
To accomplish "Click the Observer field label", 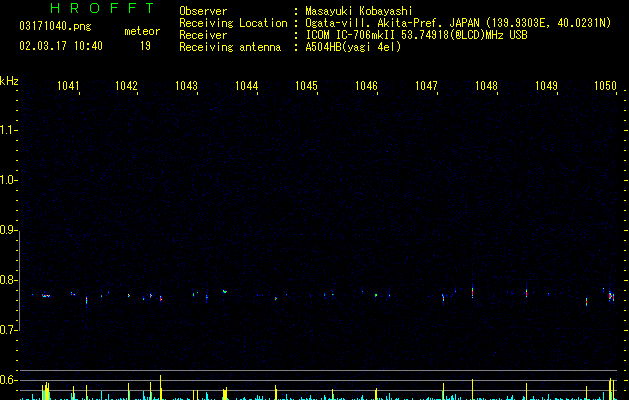I will pos(203,11).
